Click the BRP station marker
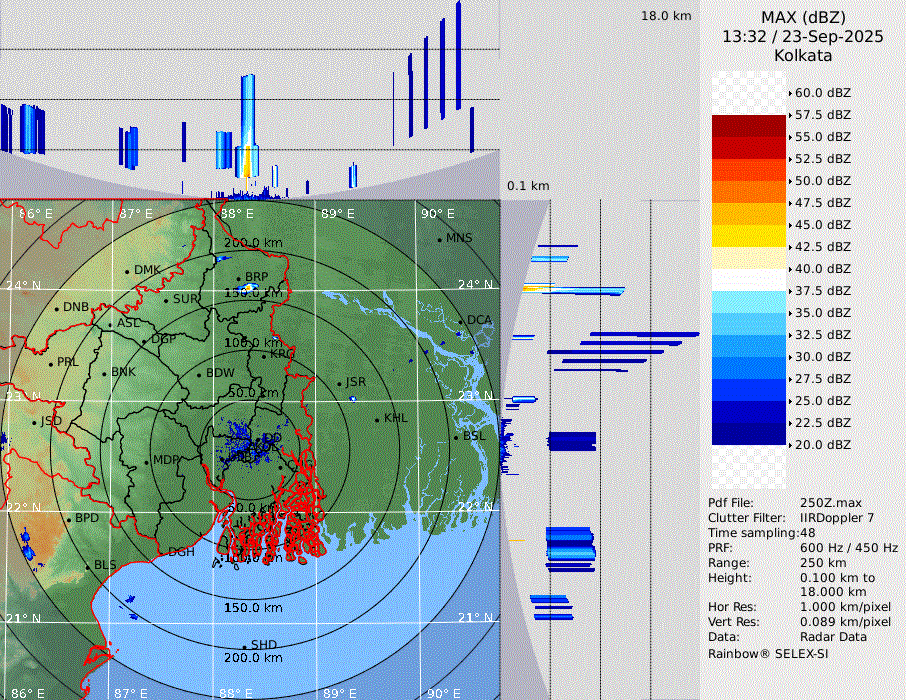 [x=238, y=278]
